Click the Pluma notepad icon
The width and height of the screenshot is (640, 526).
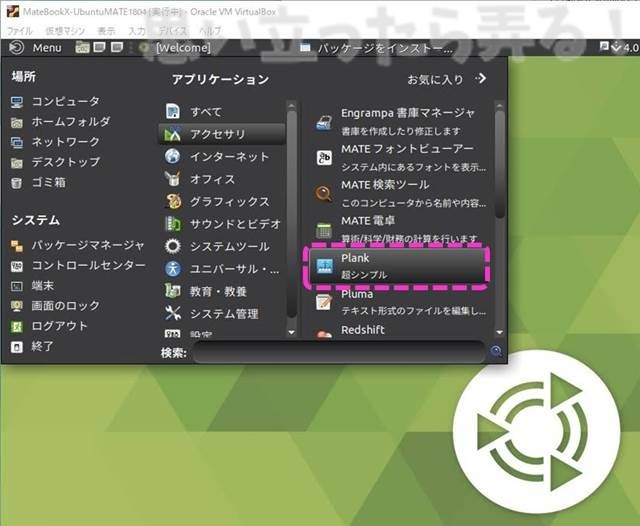[324, 302]
